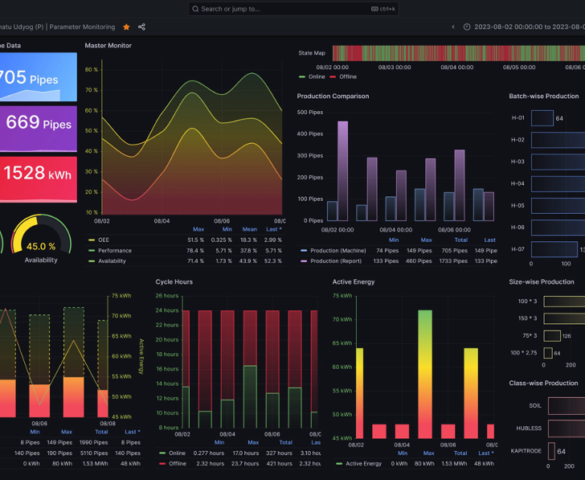Open the Master Monitor panel title menu
The height and width of the screenshot is (480, 585).
point(108,46)
